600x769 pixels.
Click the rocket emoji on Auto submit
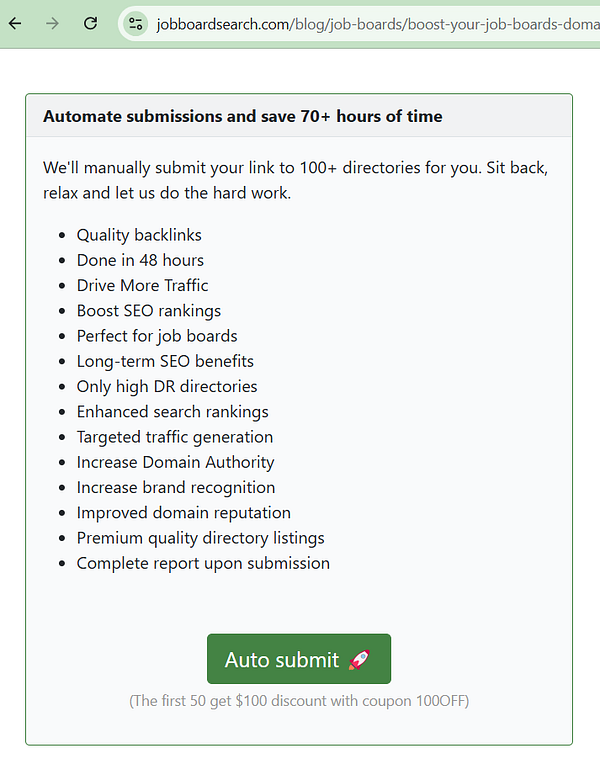359,660
